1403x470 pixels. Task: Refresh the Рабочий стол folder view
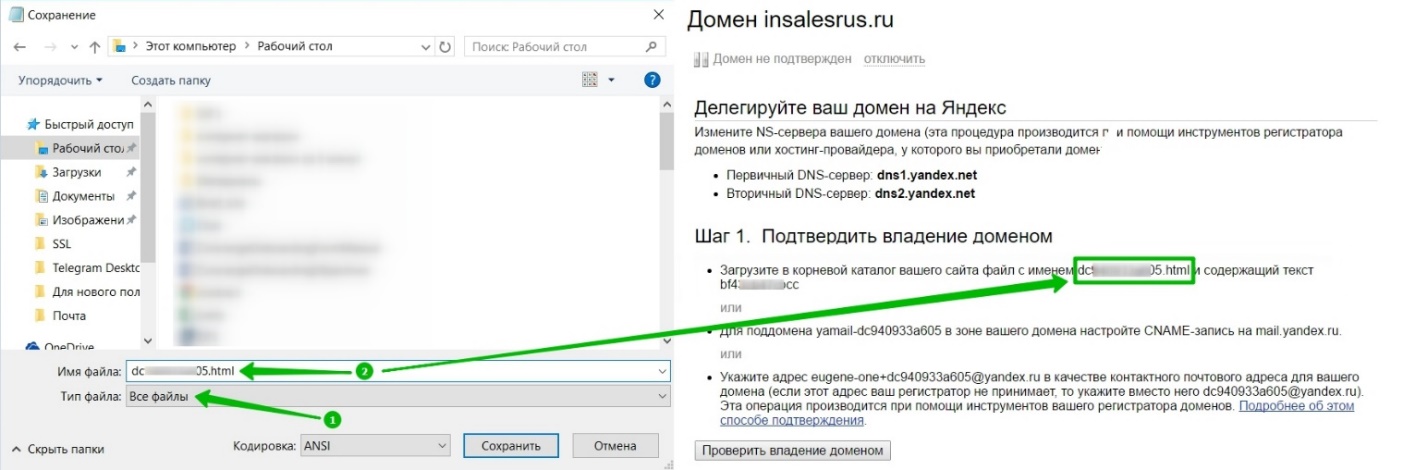[x=445, y=47]
